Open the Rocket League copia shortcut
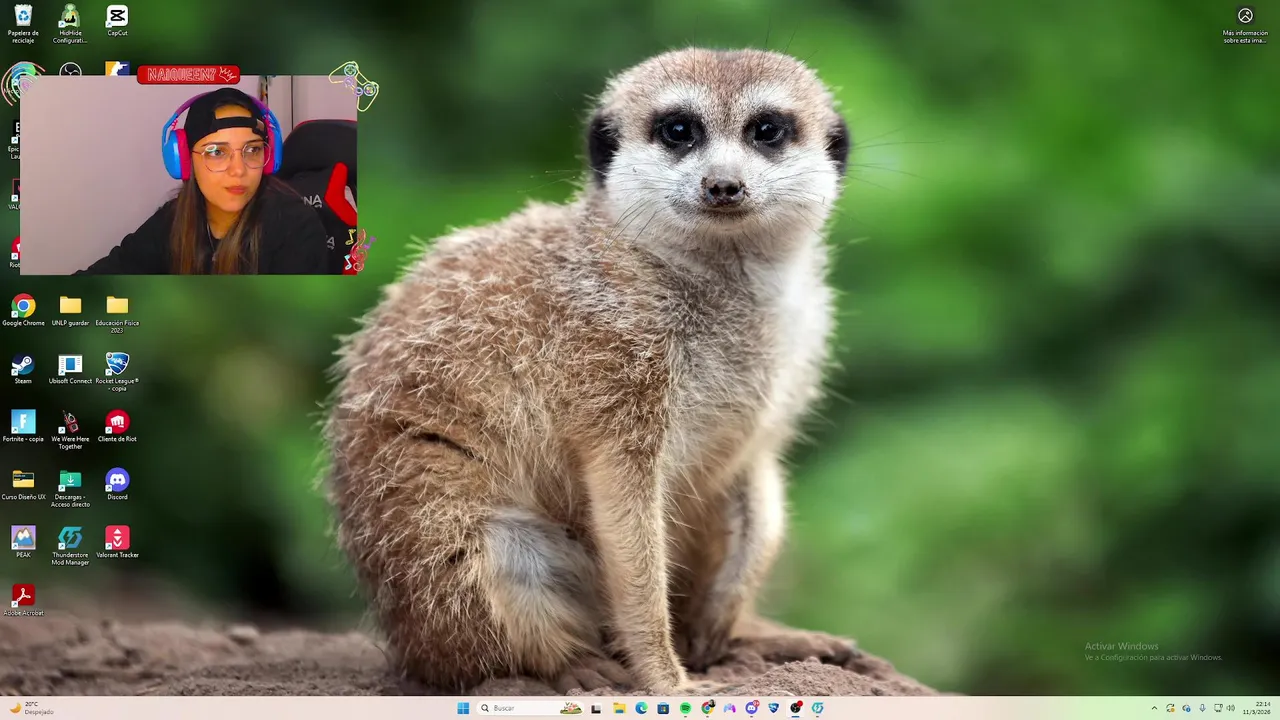Image resolution: width=1280 pixels, height=720 pixels. click(x=117, y=372)
